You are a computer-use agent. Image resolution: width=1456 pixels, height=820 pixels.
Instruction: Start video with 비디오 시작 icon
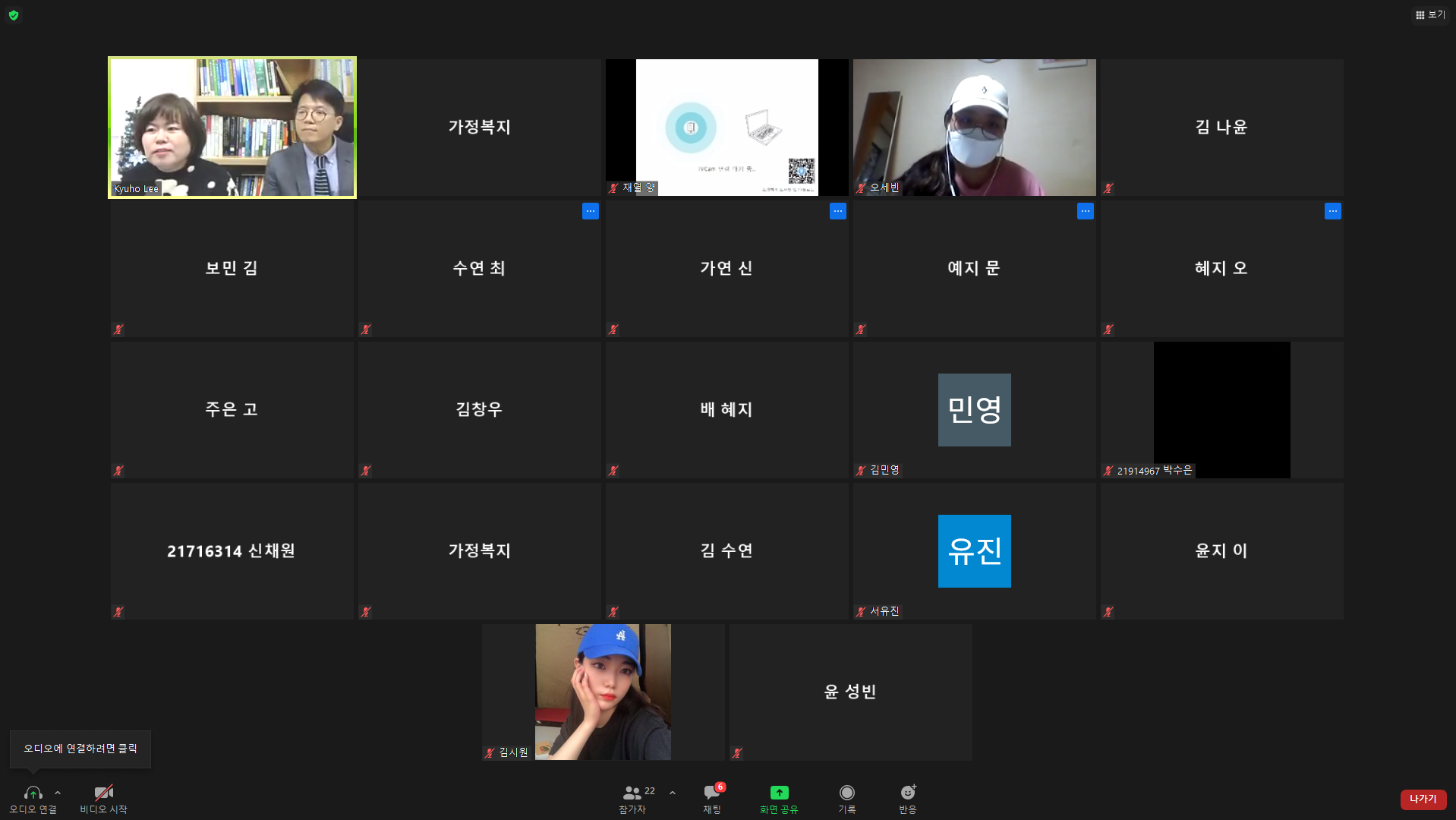coord(104,793)
